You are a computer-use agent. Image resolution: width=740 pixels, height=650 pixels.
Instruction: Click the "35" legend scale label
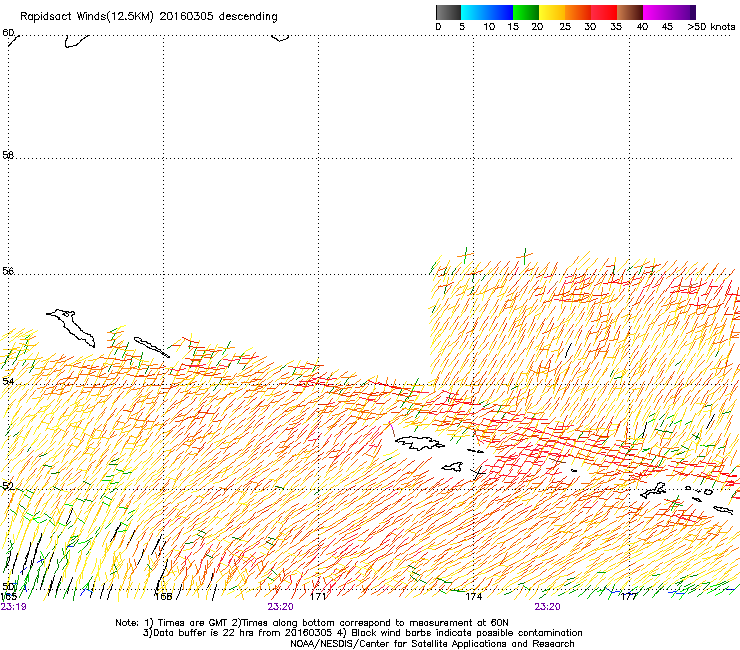[x=616, y=26]
